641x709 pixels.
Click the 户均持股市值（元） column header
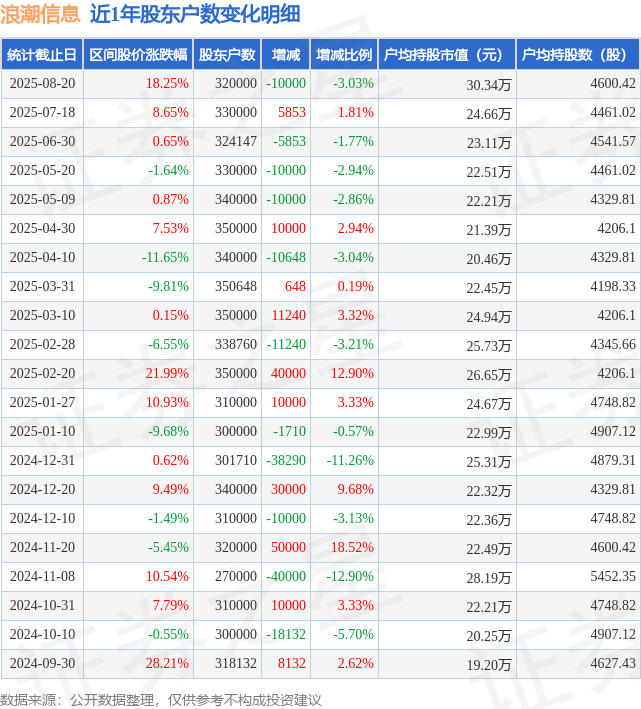(x=447, y=55)
